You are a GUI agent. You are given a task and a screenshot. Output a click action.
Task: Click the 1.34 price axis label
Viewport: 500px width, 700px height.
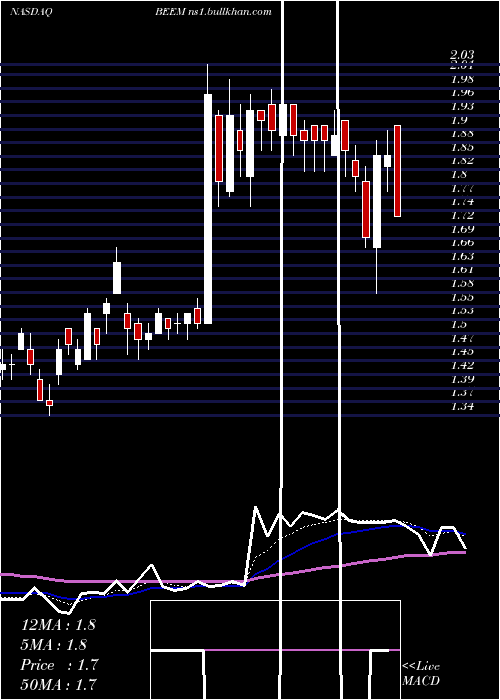coord(462,406)
